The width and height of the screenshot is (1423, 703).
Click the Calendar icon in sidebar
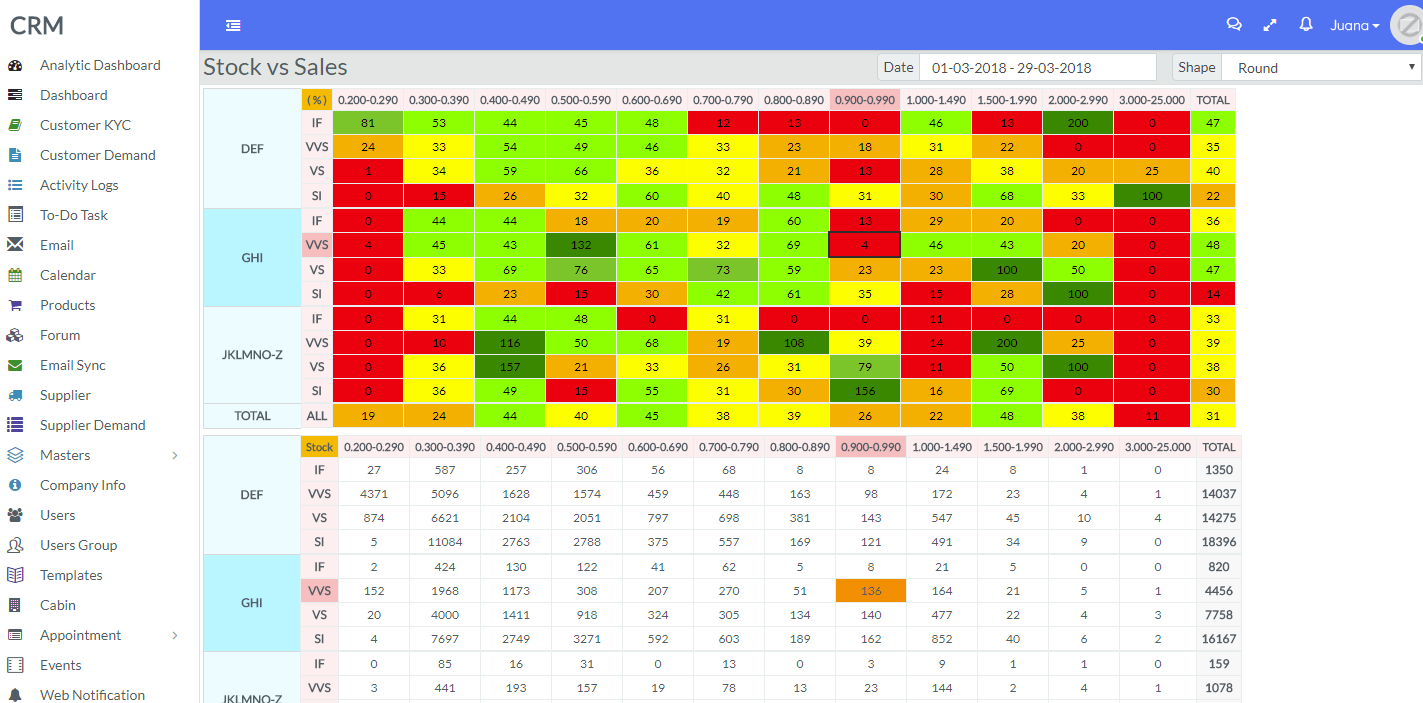15,275
